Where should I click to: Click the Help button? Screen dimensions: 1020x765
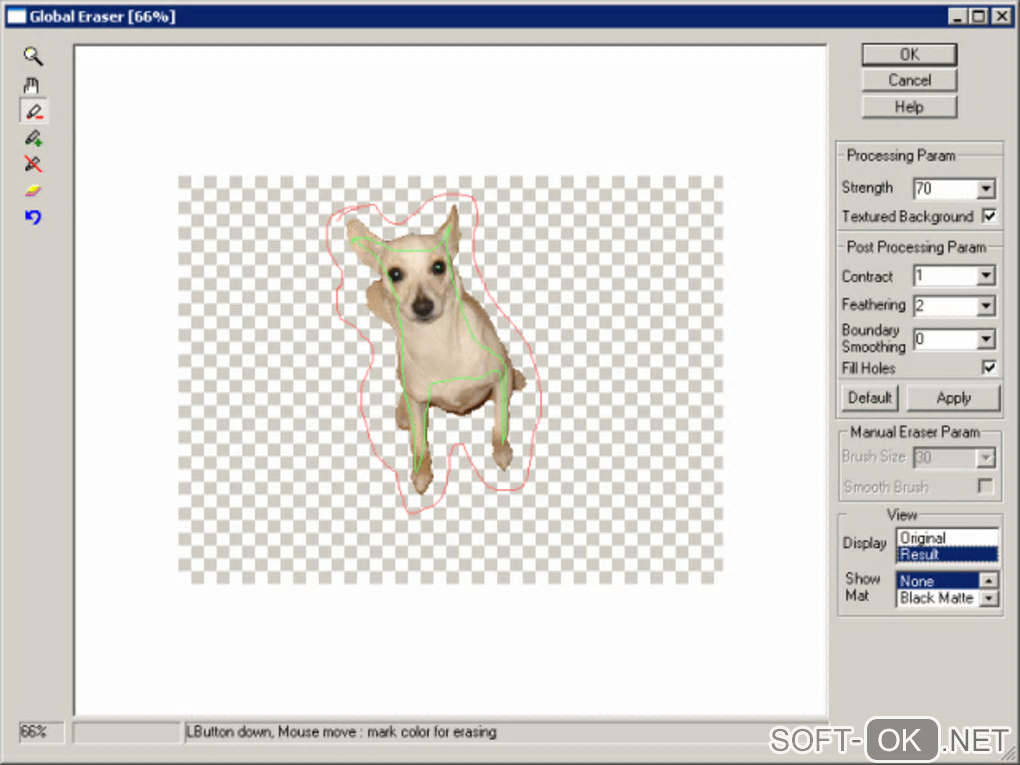coord(909,107)
